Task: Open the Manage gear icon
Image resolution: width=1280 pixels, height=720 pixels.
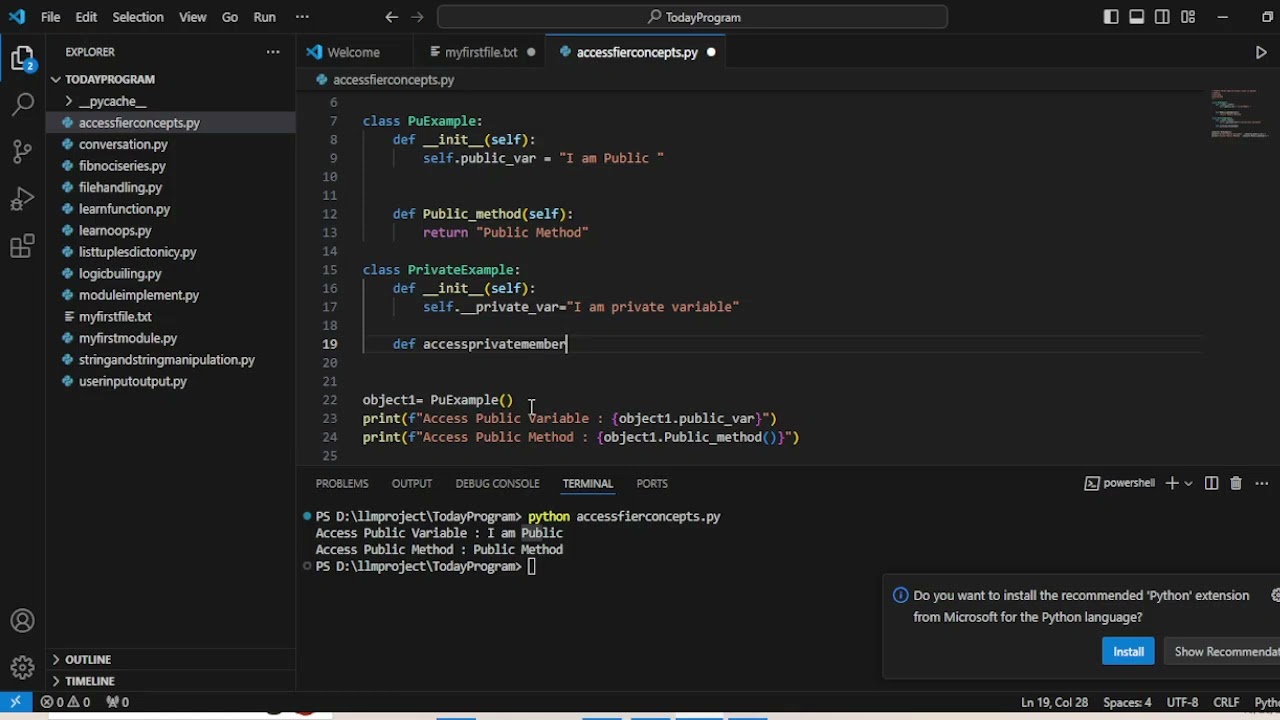Action: pos(22,667)
